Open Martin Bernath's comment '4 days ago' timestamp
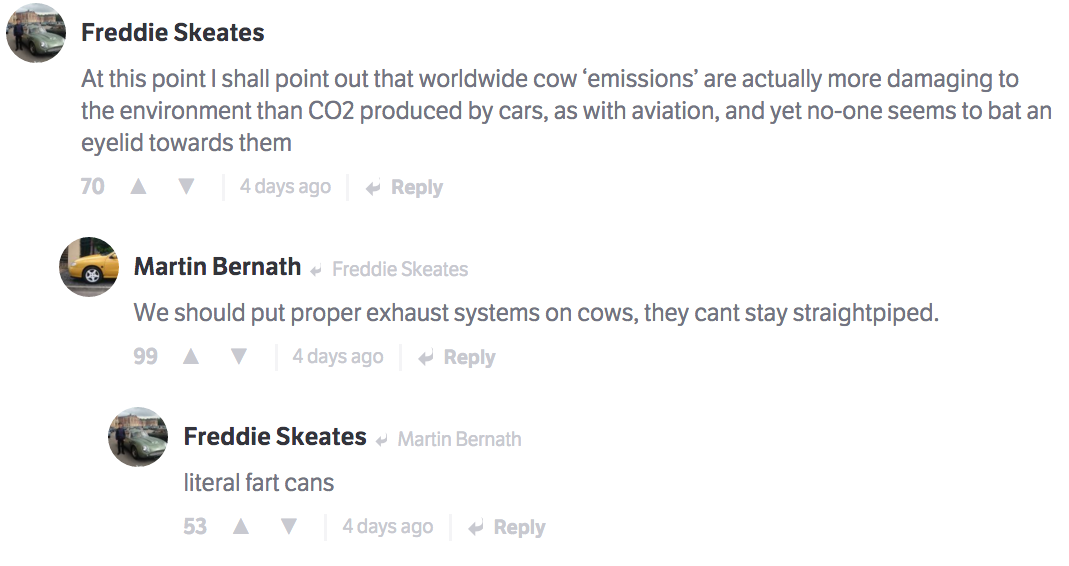The image size is (1069, 566). (337, 357)
